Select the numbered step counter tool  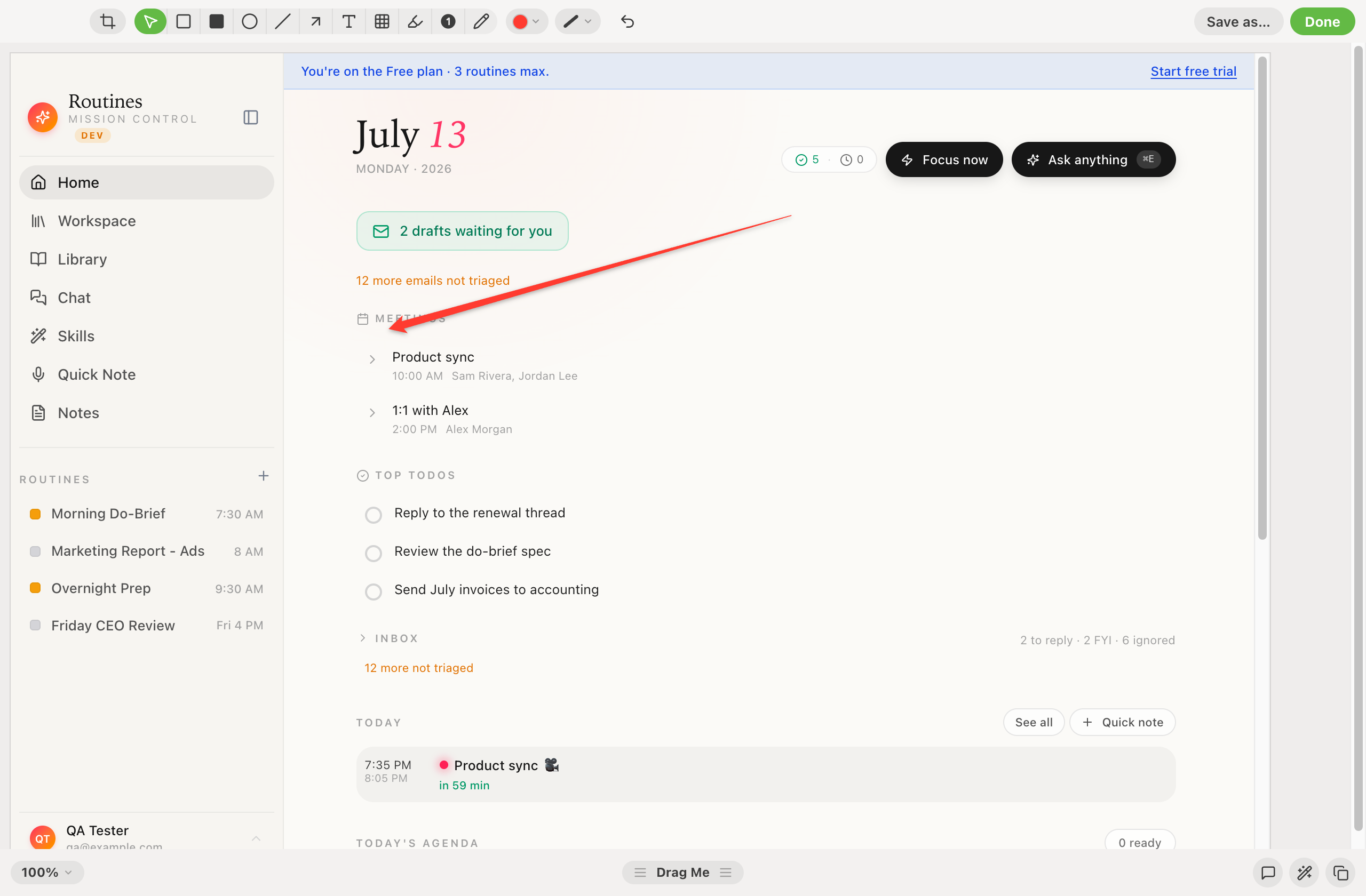[x=448, y=22]
